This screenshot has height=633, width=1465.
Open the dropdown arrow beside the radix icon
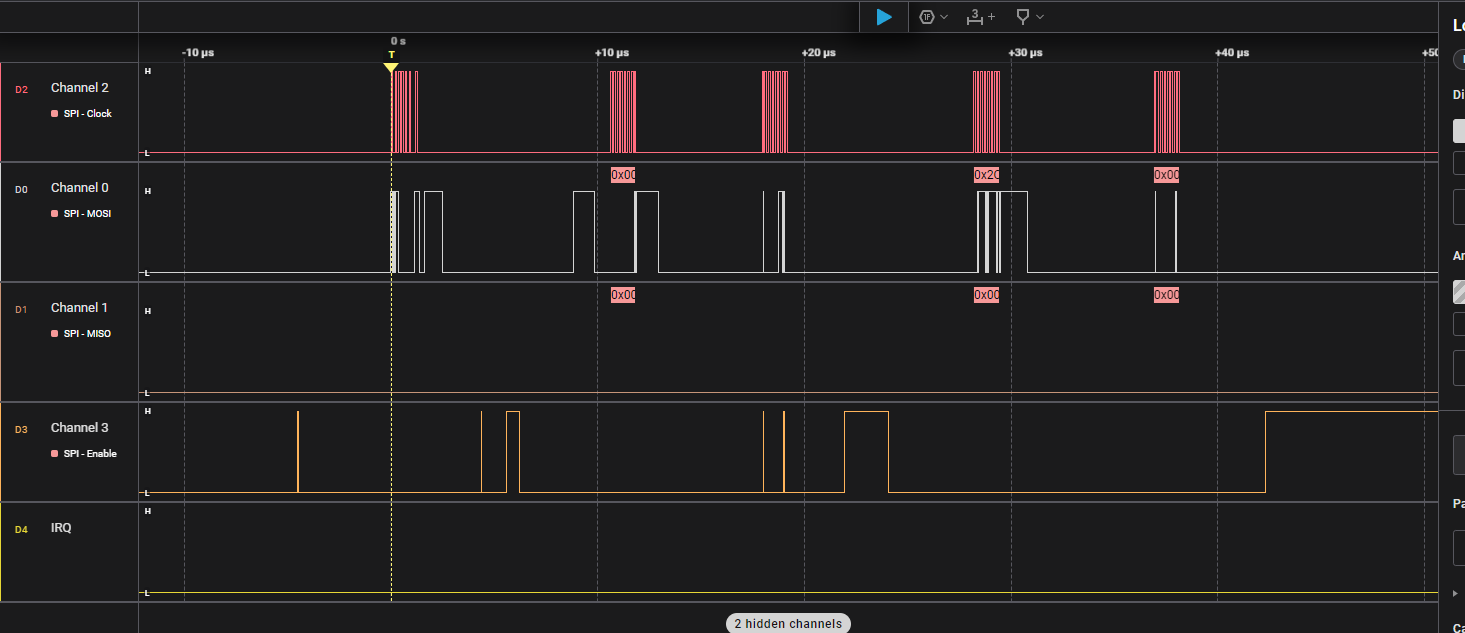944,17
